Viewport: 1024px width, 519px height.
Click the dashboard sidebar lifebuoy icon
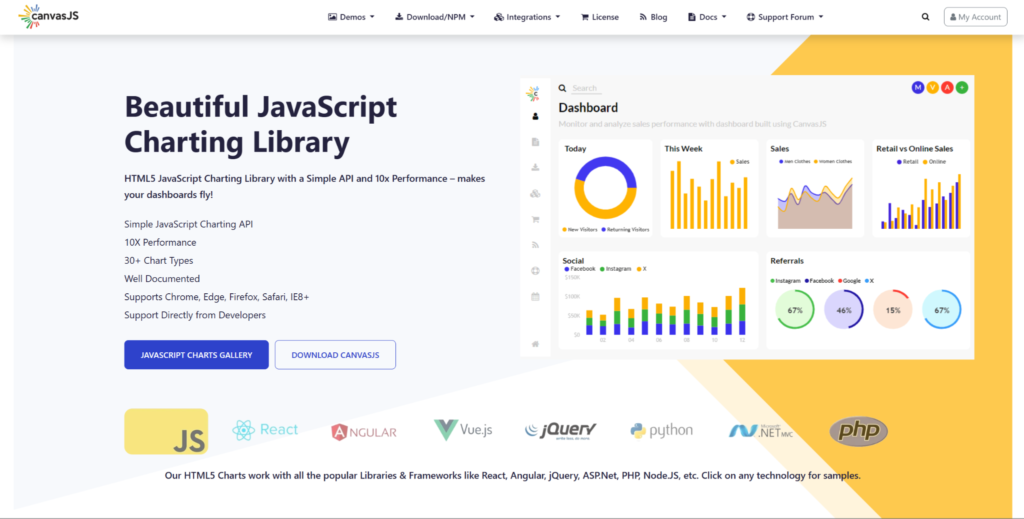(x=536, y=271)
